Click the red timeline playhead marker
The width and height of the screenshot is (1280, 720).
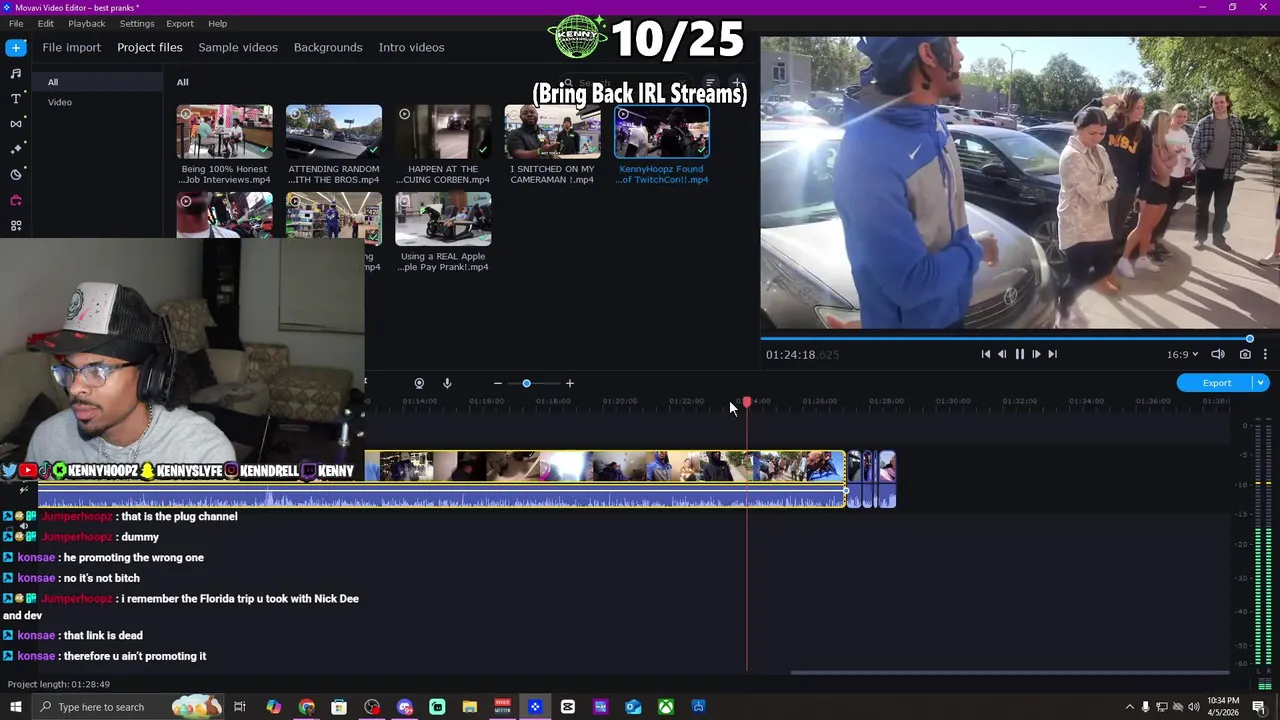pyautogui.click(x=747, y=402)
